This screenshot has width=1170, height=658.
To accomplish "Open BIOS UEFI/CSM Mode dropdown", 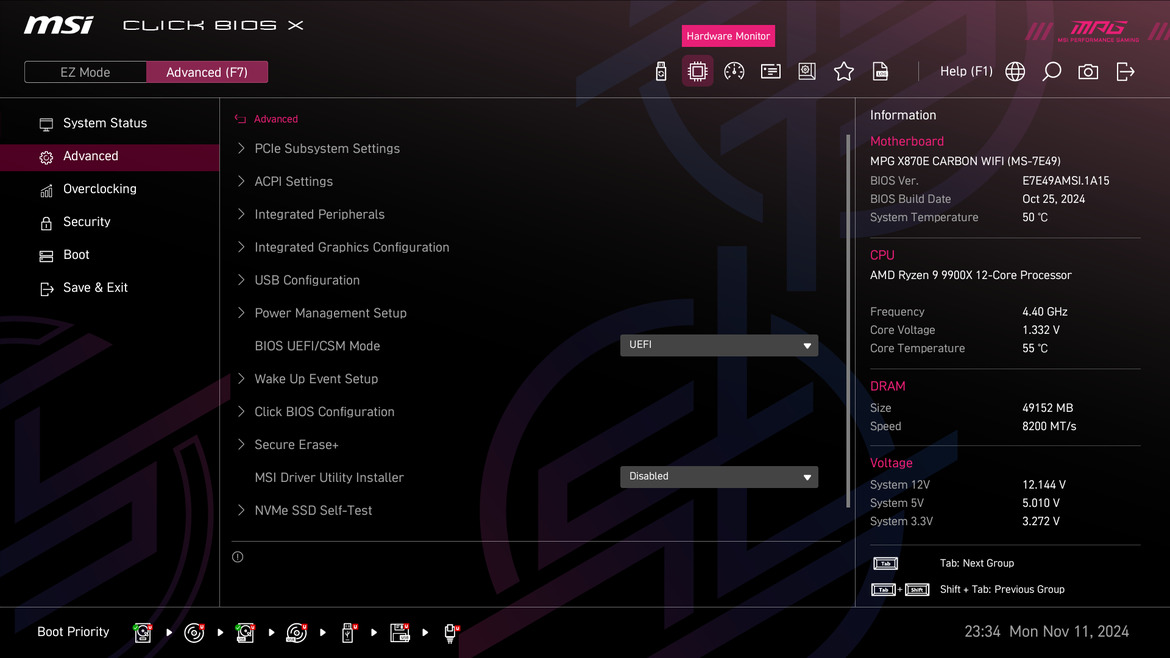I will pos(719,345).
